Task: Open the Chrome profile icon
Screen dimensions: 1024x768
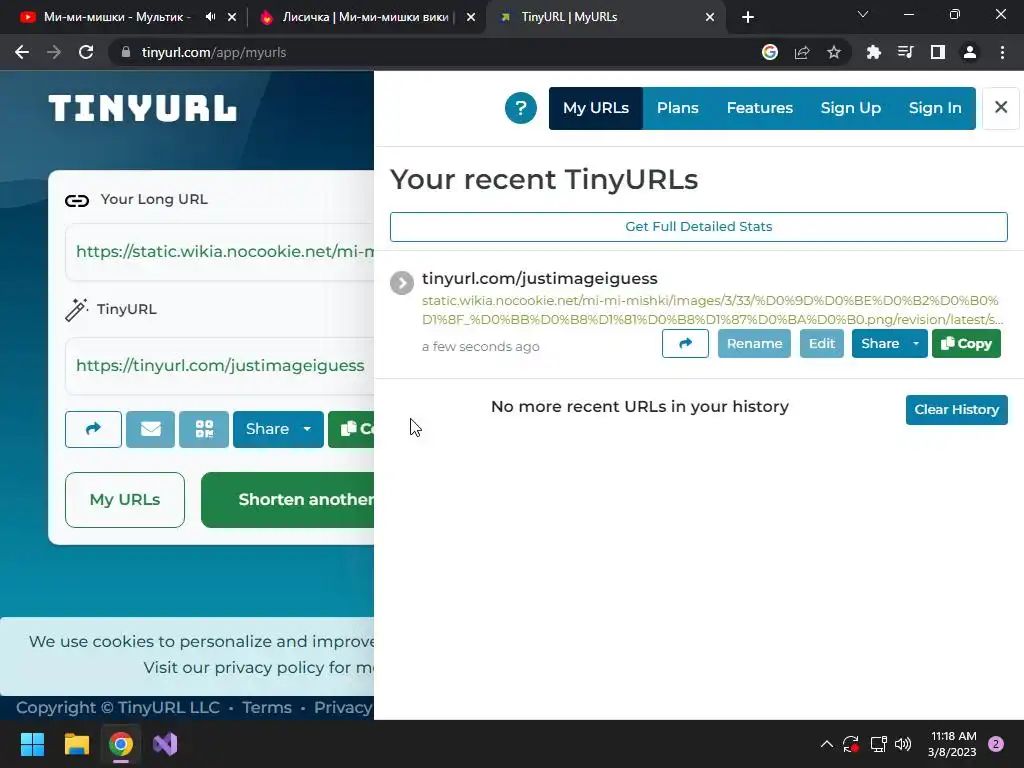Action: 970,52
